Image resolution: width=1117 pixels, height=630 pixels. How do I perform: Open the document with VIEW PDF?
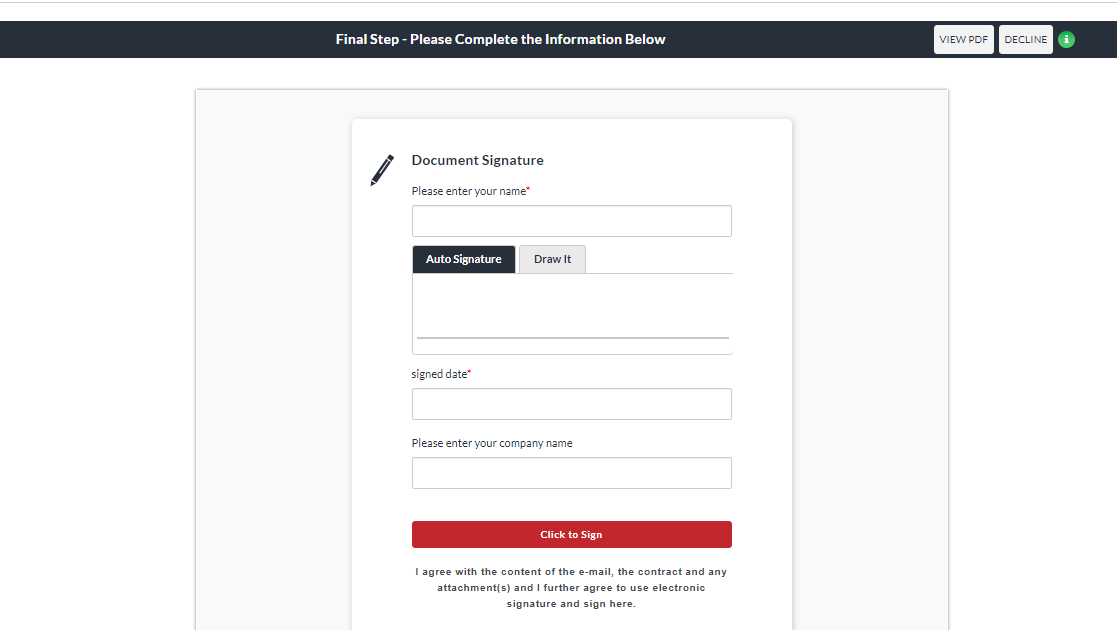[964, 40]
